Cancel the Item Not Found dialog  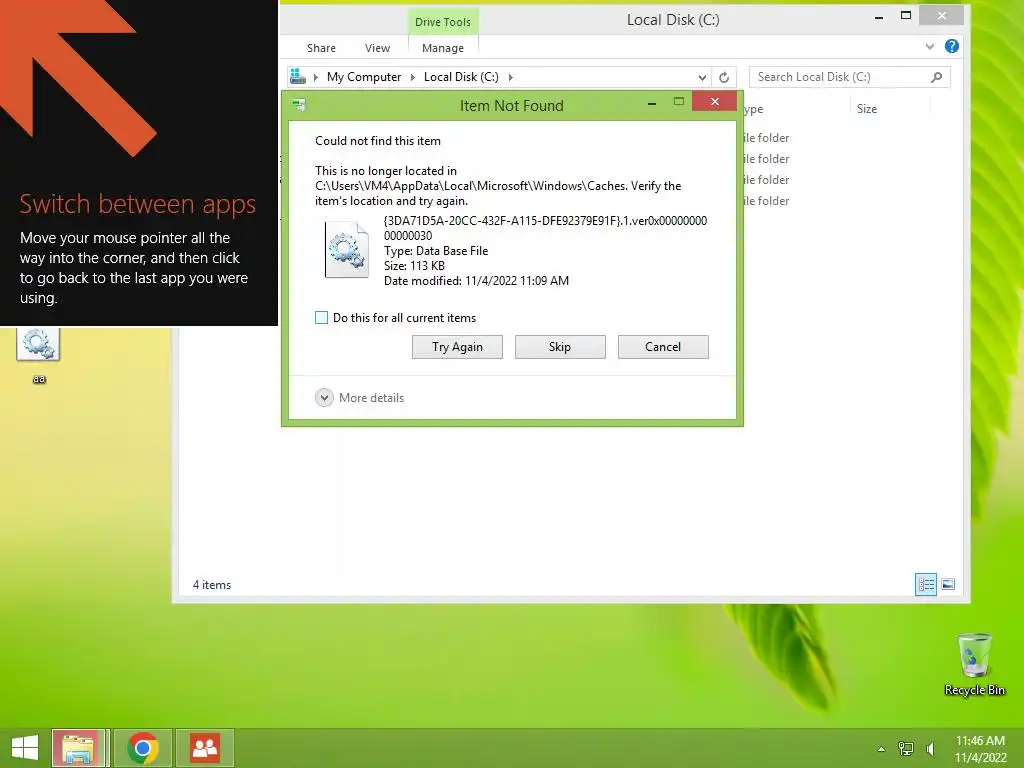(663, 347)
